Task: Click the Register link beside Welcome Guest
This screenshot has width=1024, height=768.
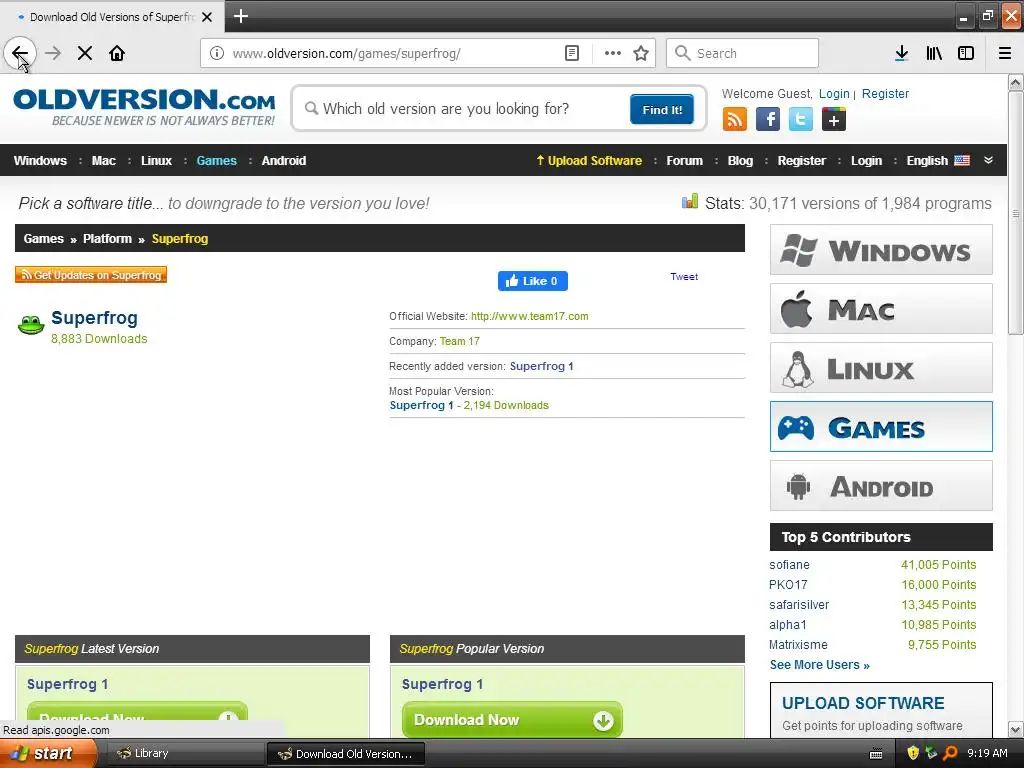Action: point(885,93)
